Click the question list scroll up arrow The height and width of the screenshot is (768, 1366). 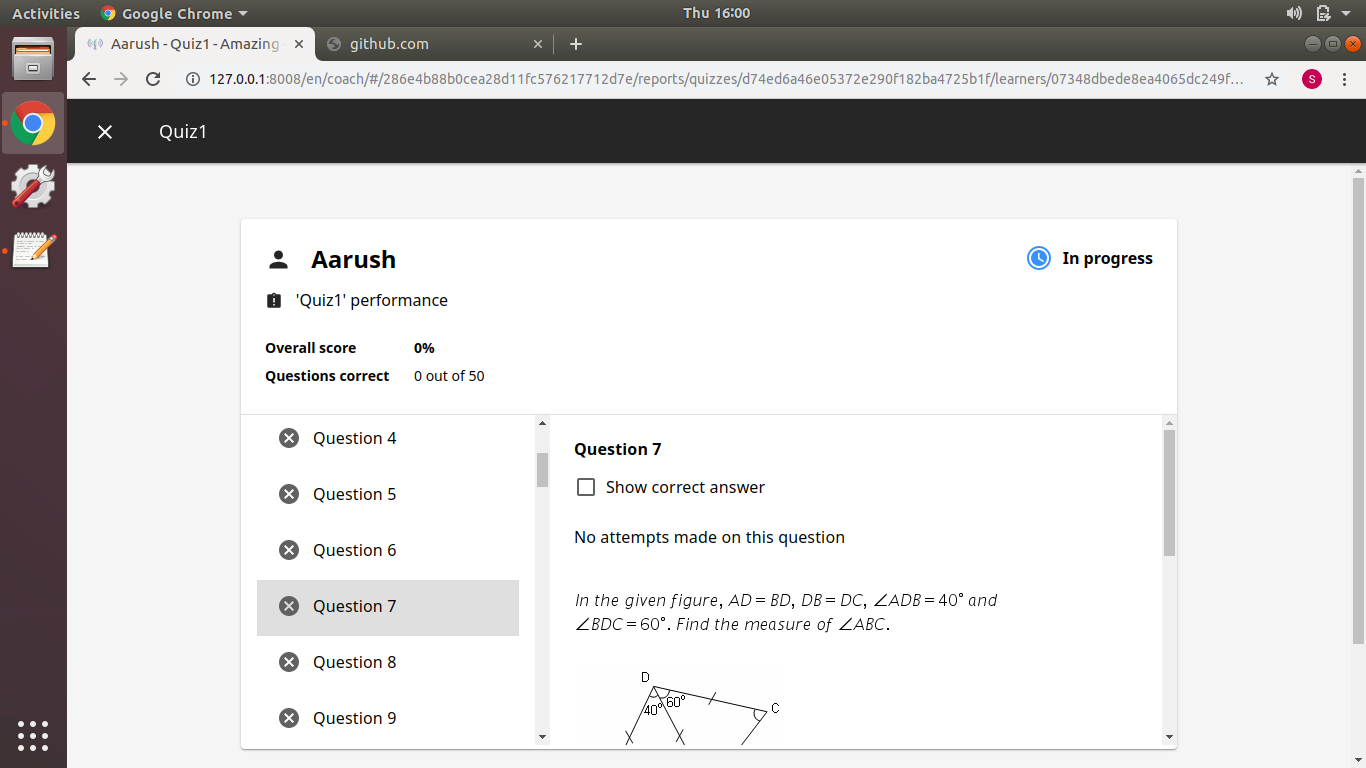pos(543,423)
